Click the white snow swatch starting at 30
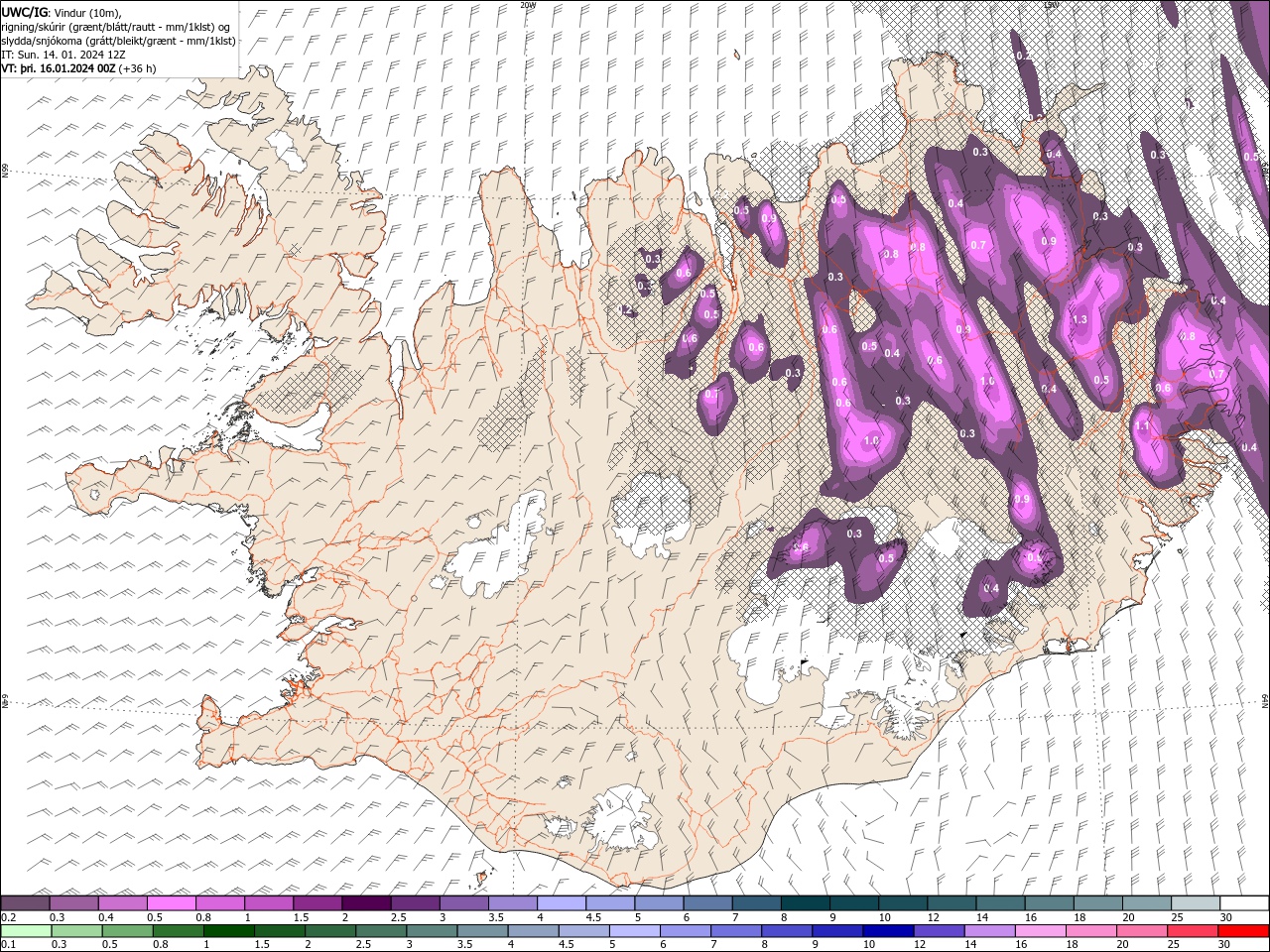 [x=1244, y=903]
